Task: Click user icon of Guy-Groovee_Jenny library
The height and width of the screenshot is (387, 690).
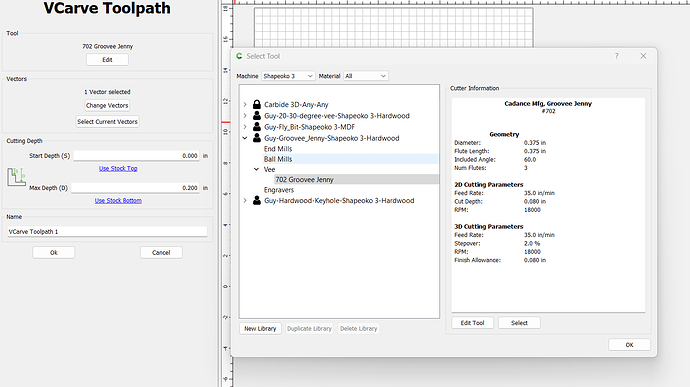Action: tap(257, 138)
